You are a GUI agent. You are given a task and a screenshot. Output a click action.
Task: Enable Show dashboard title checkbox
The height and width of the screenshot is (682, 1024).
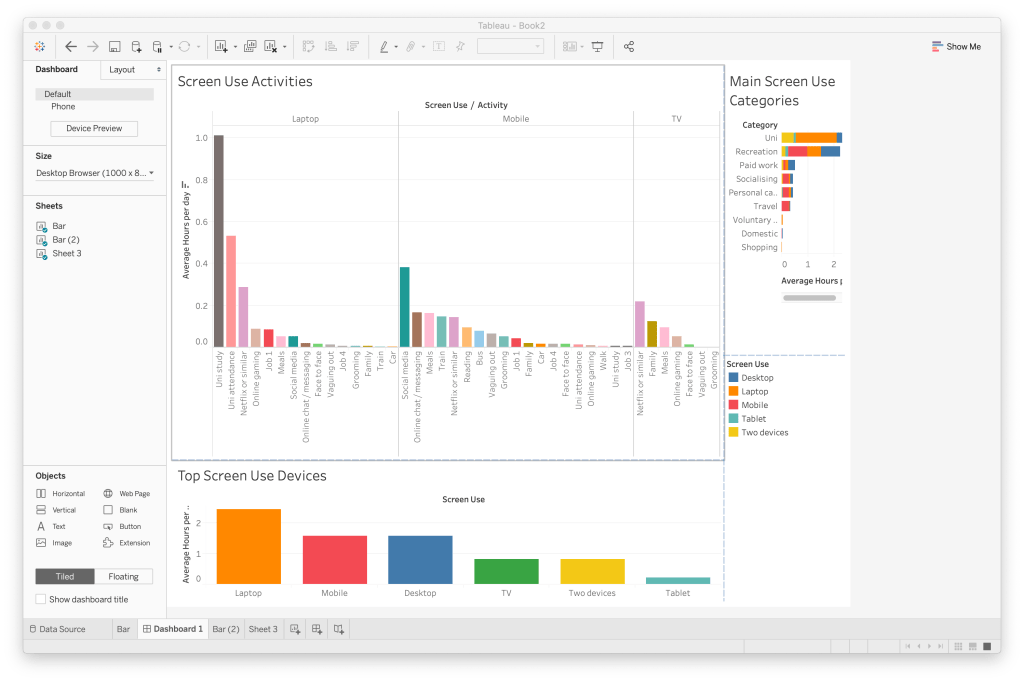coord(40,599)
